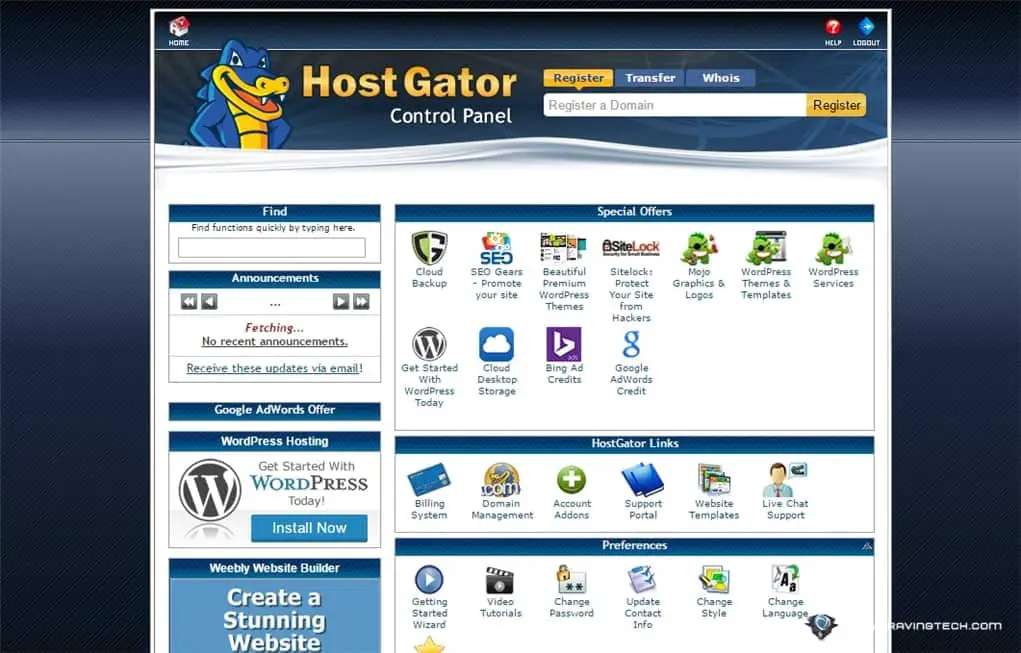Click the WordPress logo in hosting box

click(210, 490)
